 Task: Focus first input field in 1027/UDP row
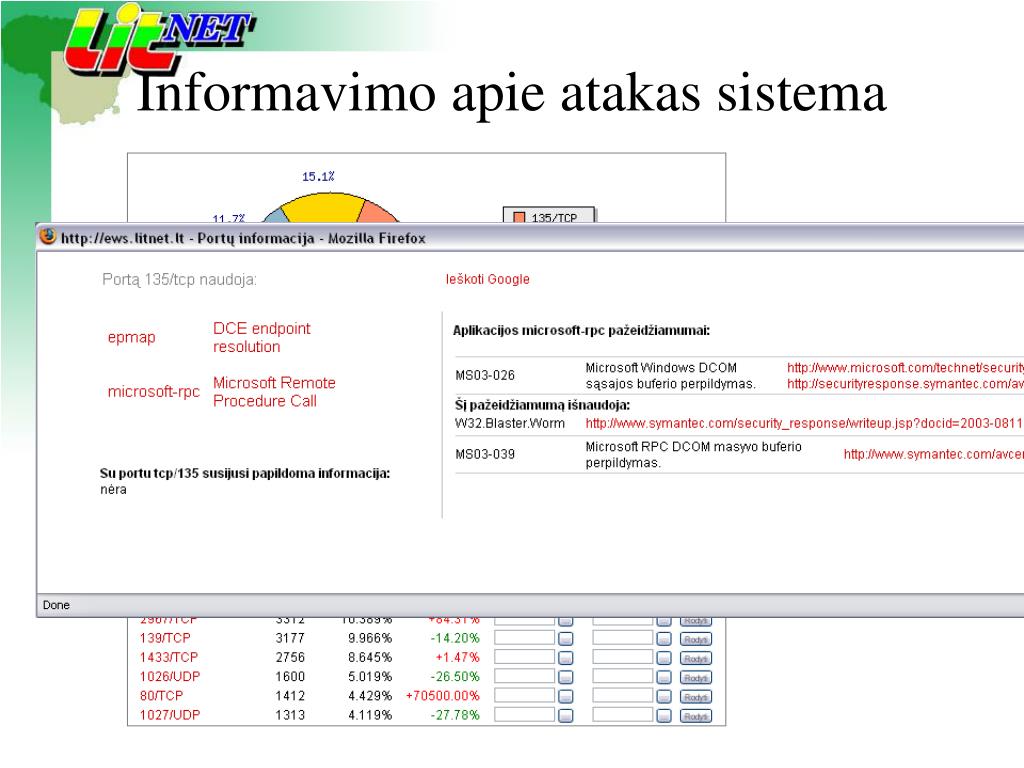[x=524, y=714]
